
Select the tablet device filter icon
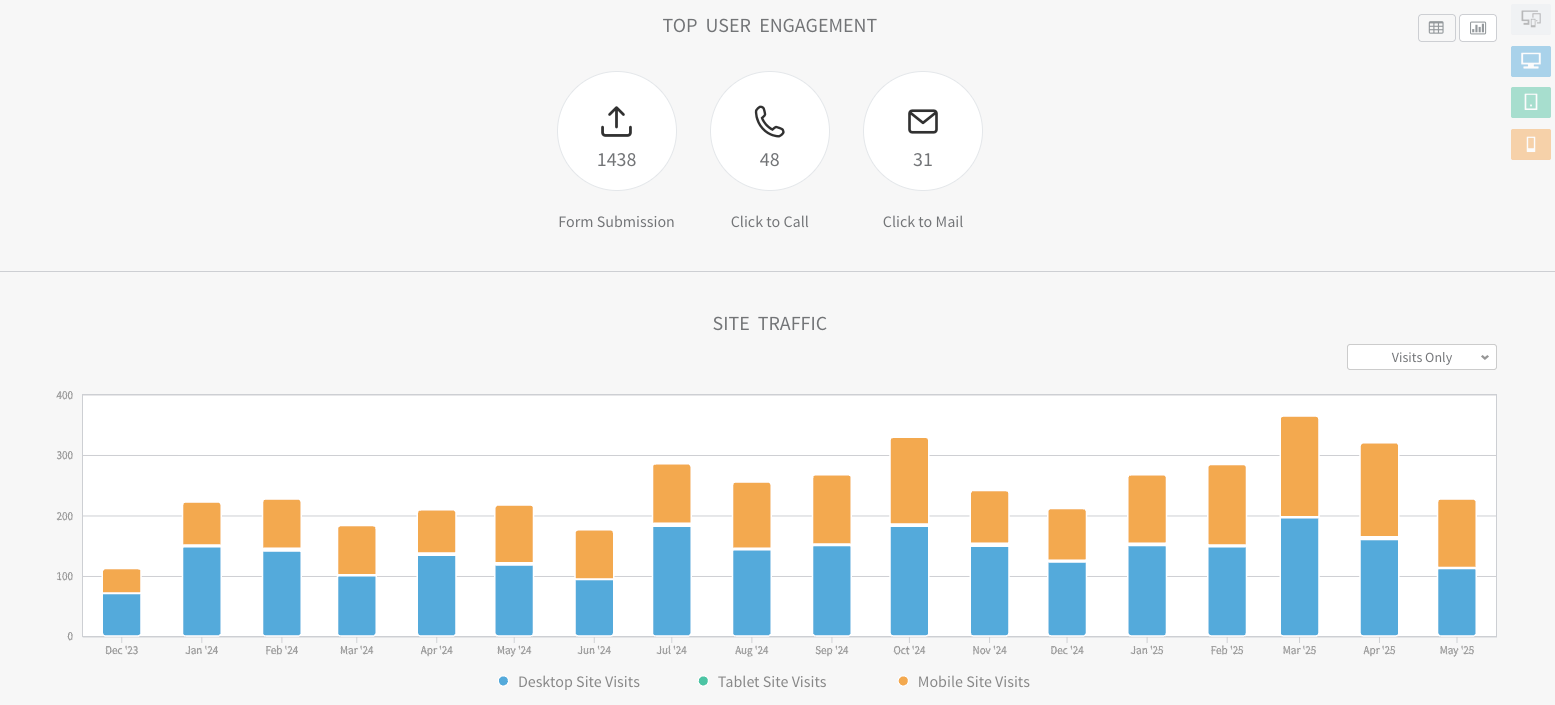tap(1530, 102)
